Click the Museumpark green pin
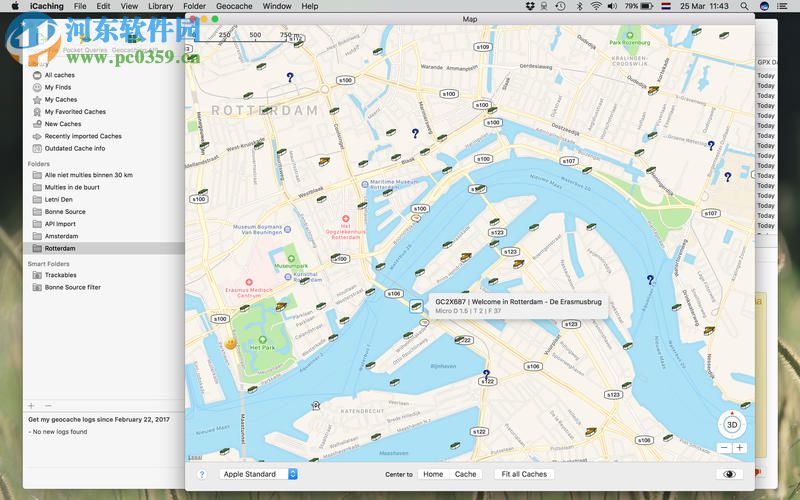 pyautogui.click(x=291, y=259)
